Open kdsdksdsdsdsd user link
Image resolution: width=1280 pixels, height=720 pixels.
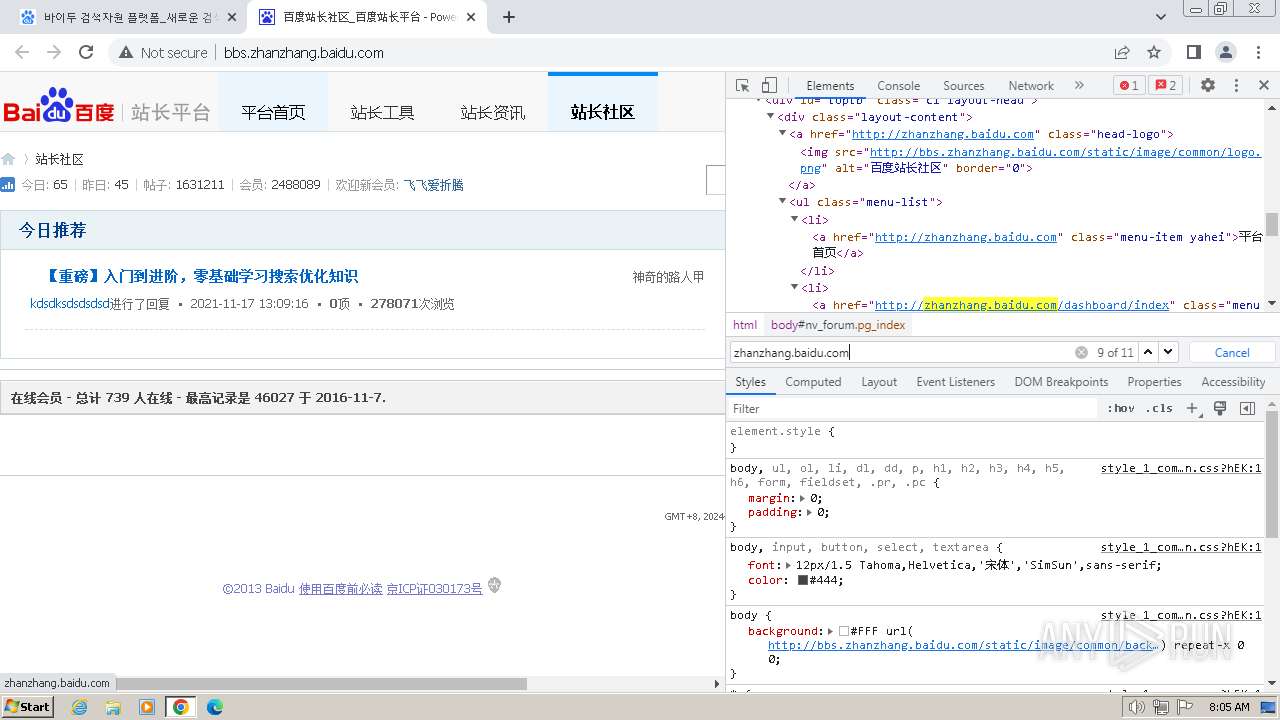[70, 304]
